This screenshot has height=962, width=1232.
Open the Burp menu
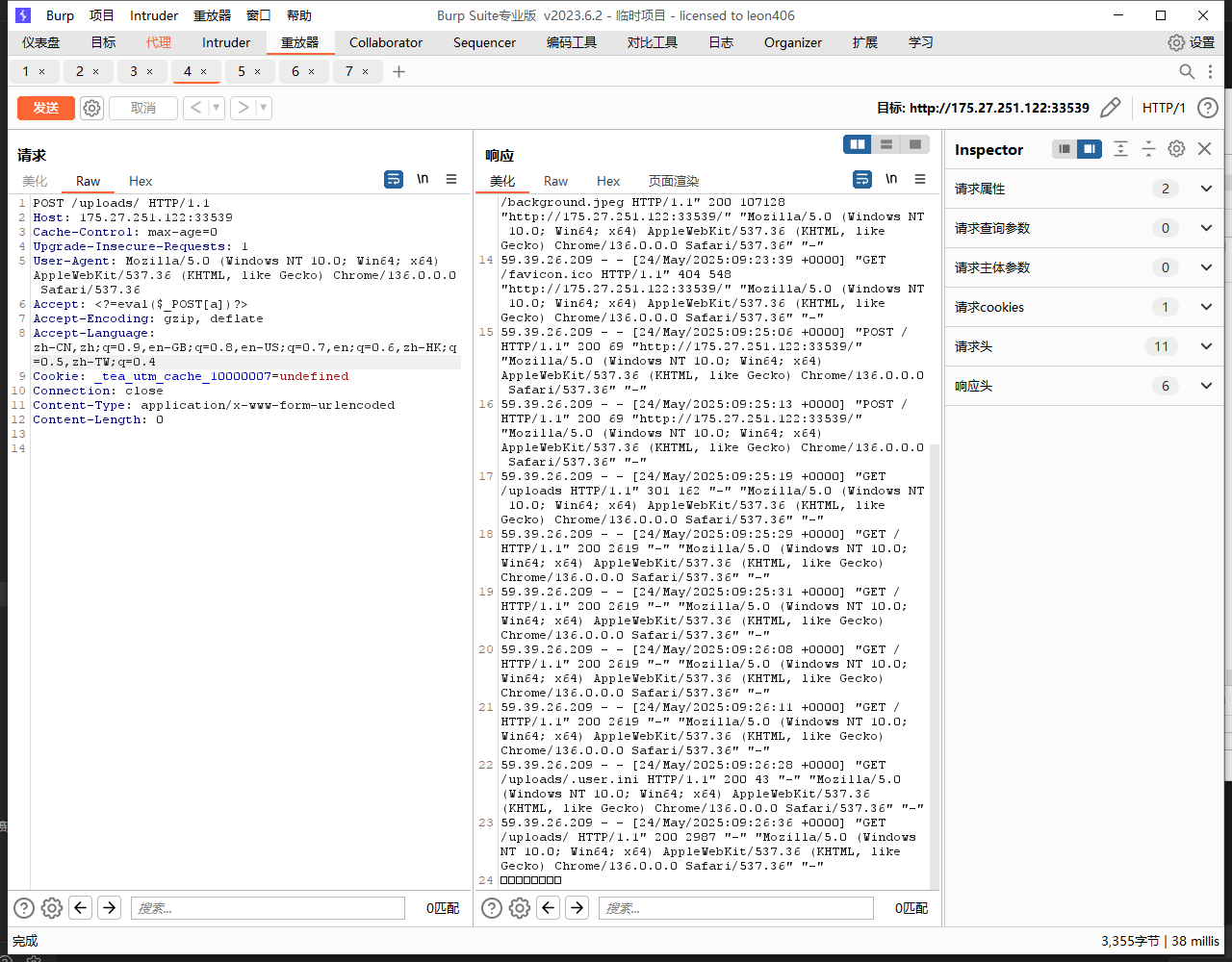pyautogui.click(x=60, y=15)
